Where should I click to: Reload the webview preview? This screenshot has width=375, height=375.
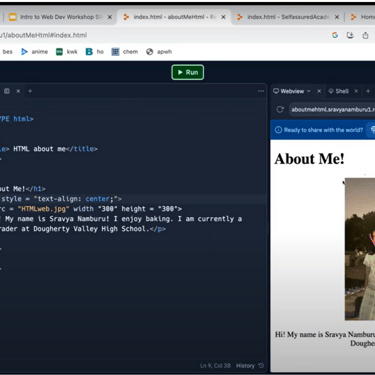[280, 109]
